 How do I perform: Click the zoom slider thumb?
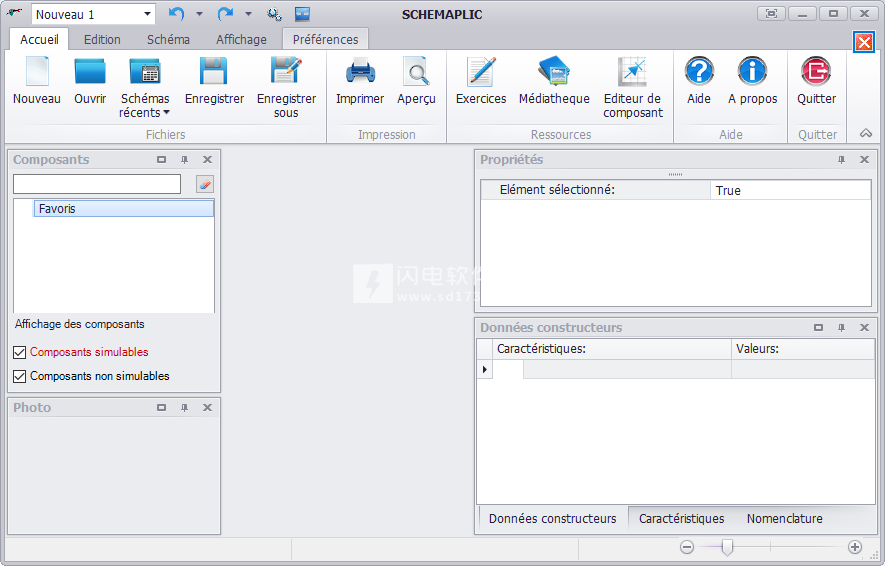point(728,547)
